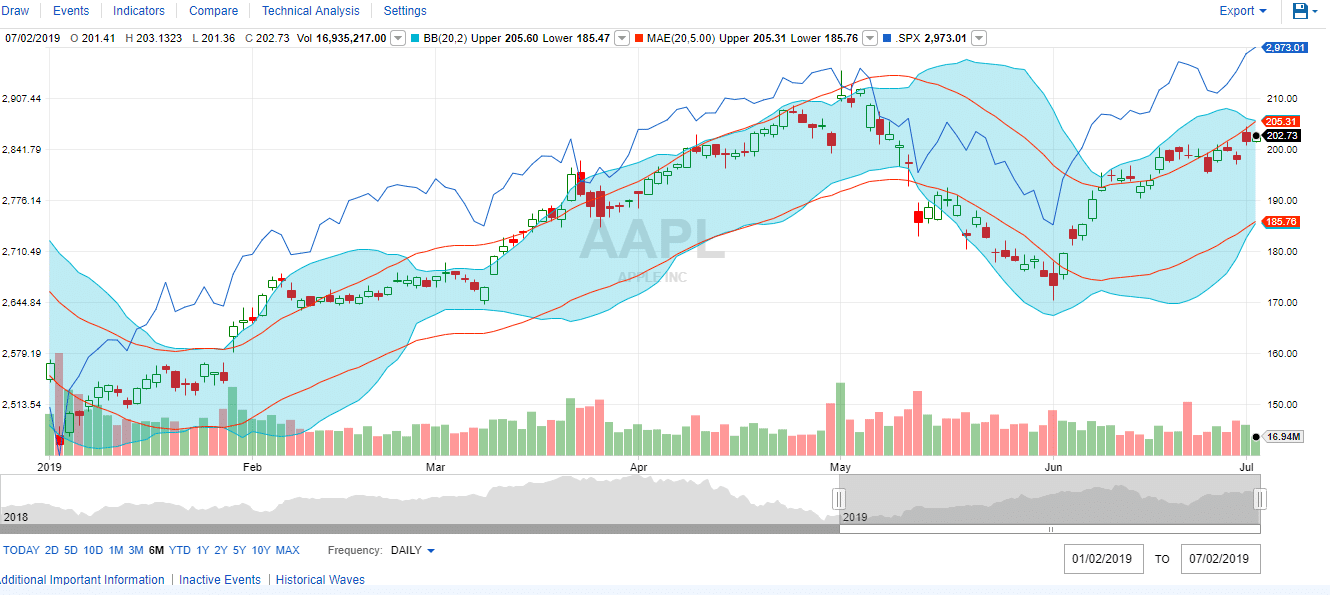This screenshot has height=595, width=1330.
Task: Click the start date field 01/02/2019
Action: (1103, 559)
